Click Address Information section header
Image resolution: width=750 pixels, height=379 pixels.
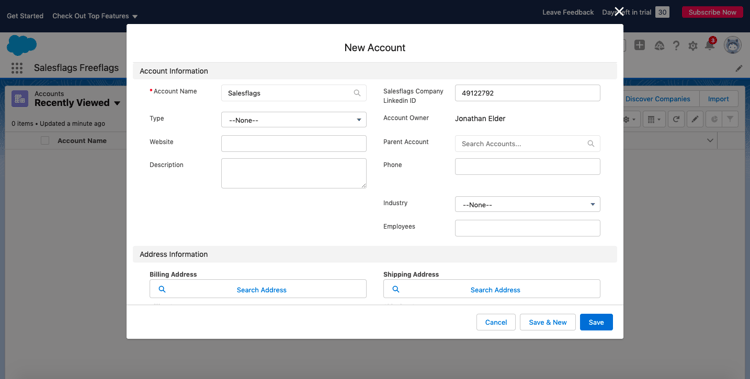[375, 254]
